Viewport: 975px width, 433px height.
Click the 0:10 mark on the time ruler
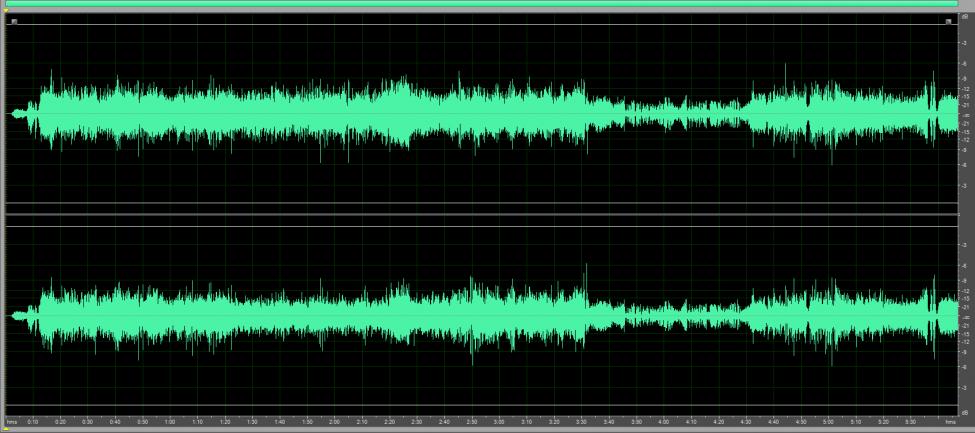click(x=33, y=422)
